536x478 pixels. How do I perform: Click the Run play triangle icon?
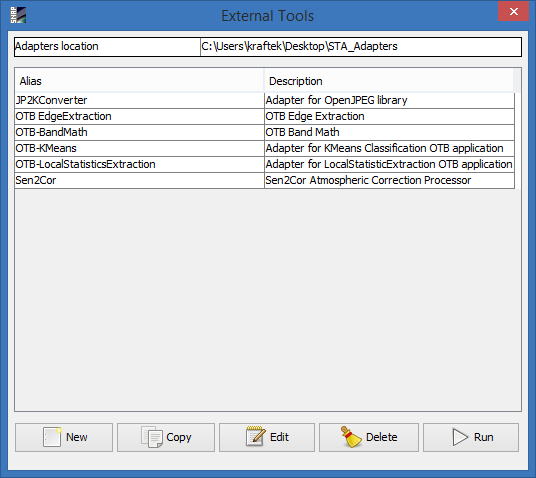(x=460, y=437)
